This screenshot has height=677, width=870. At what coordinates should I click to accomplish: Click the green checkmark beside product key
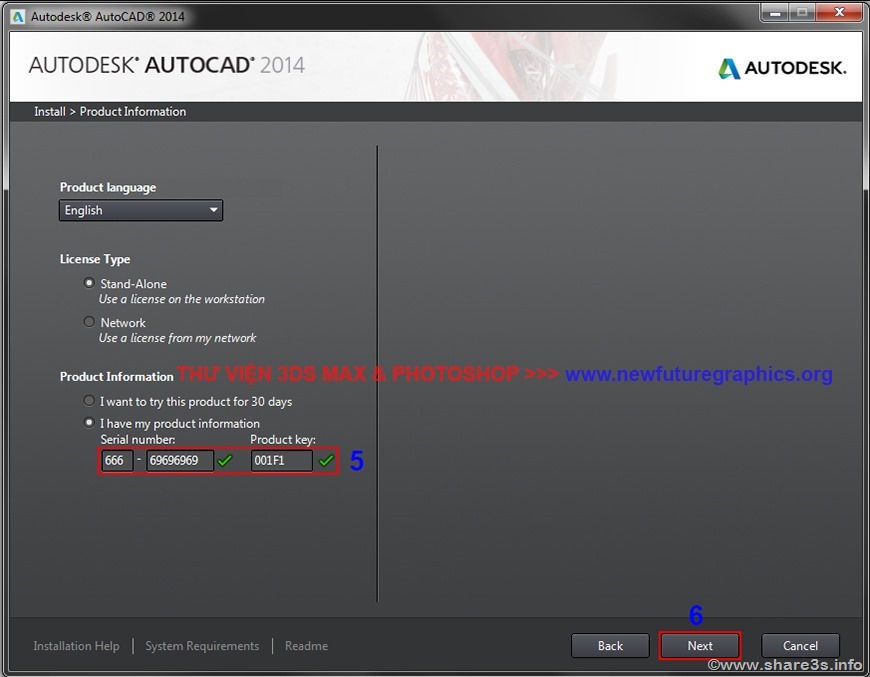[326, 461]
